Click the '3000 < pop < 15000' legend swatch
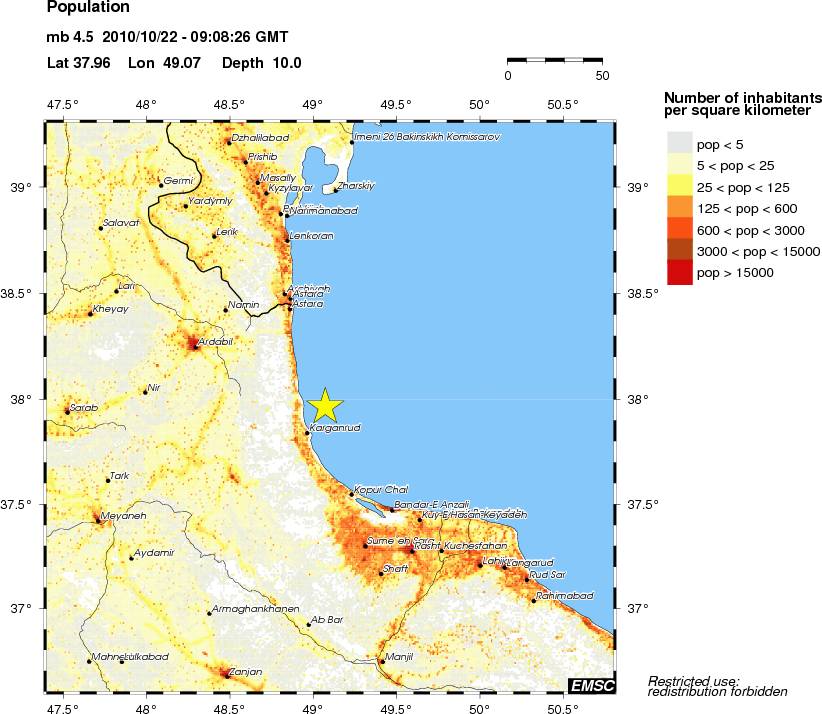Viewport: 822px width, 714px height. pyautogui.click(x=678, y=251)
